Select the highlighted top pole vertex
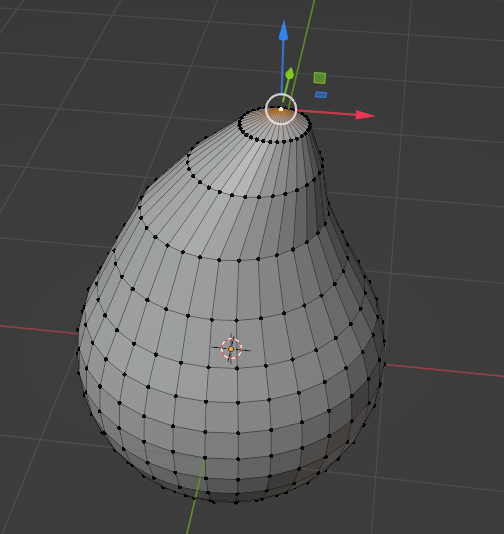This screenshot has width=504, height=534. coord(281,109)
